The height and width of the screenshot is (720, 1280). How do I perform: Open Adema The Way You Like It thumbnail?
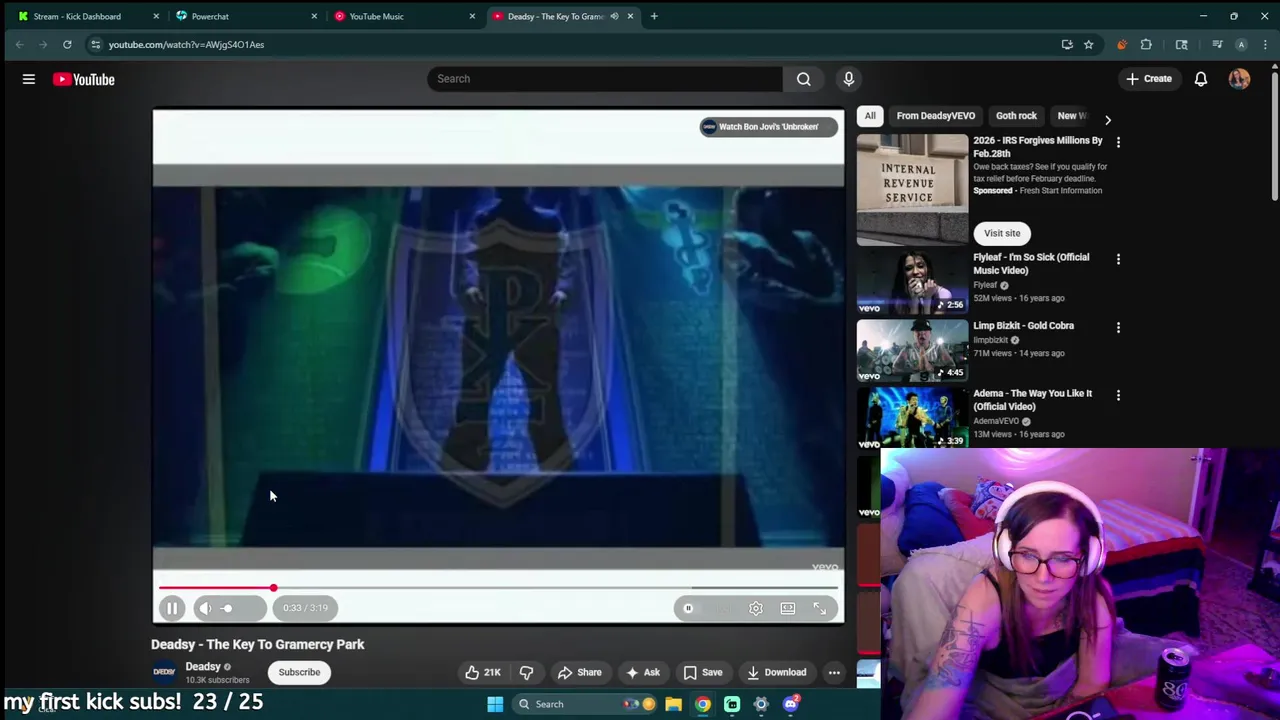[912, 418]
